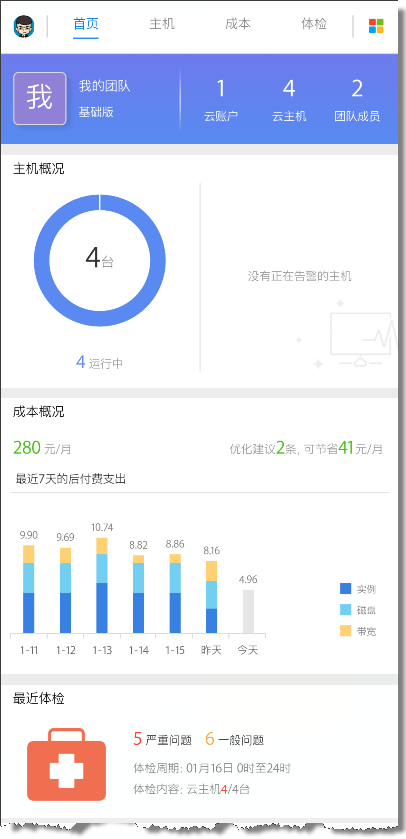Open 团队成员 count
406x839 pixels.
[x=357, y=100]
